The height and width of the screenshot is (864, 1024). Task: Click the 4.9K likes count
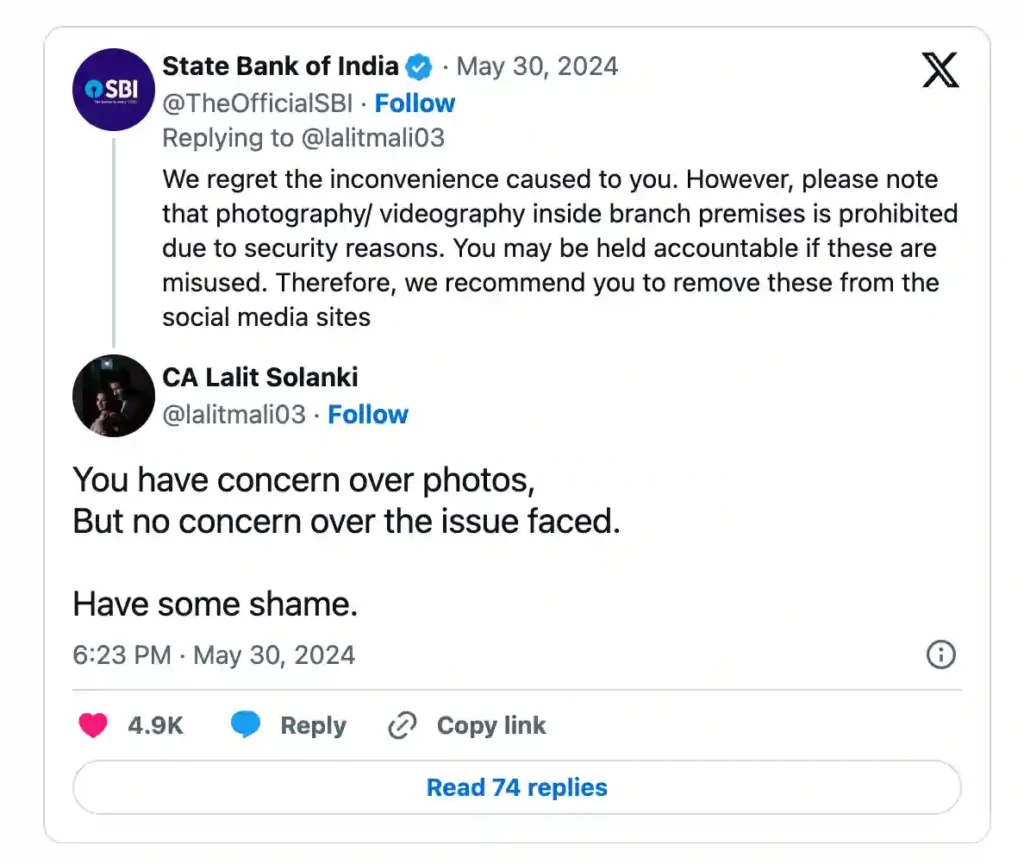(x=155, y=725)
